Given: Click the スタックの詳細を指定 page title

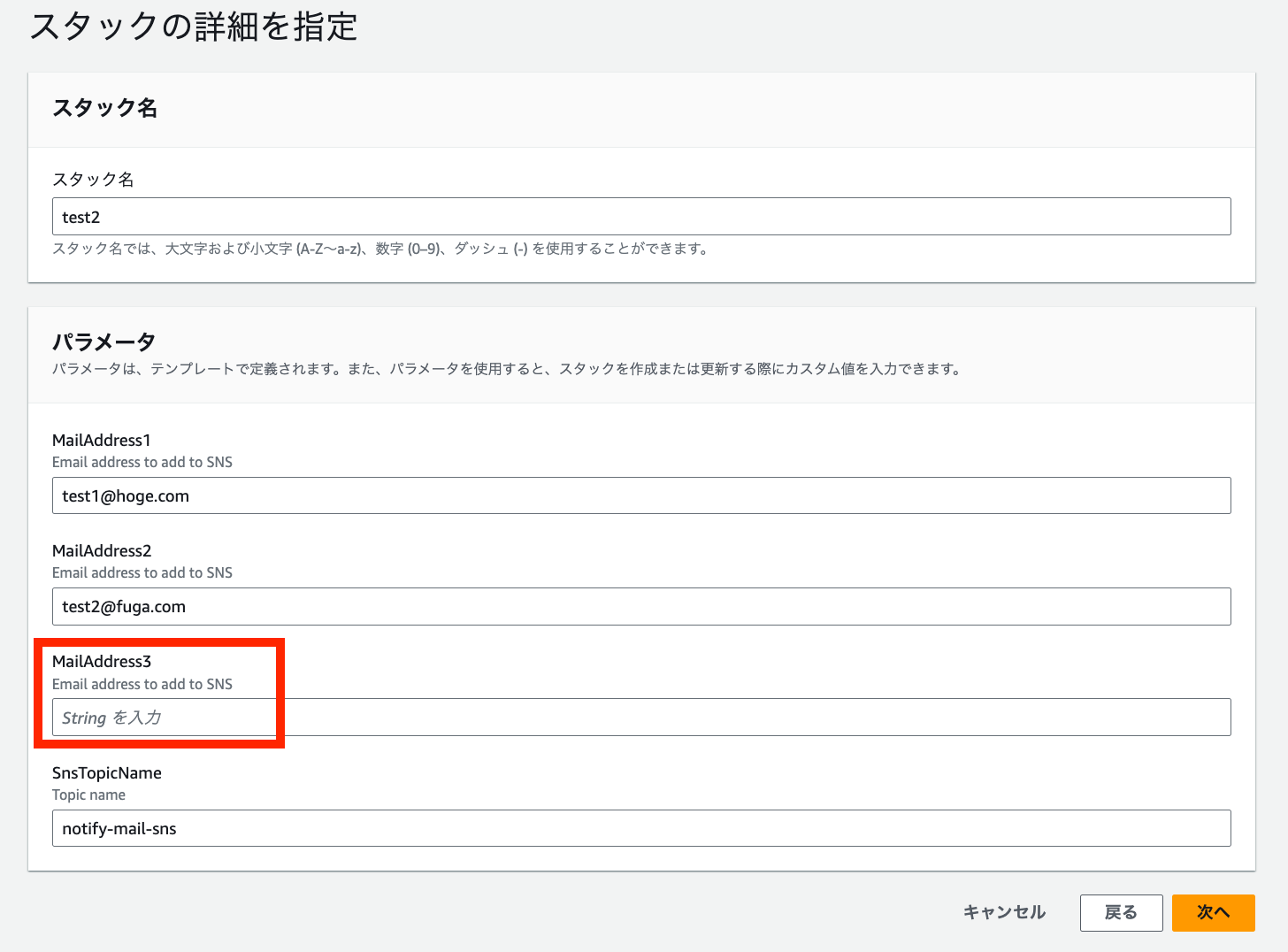Looking at the screenshot, I should click(x=195, y=27).
